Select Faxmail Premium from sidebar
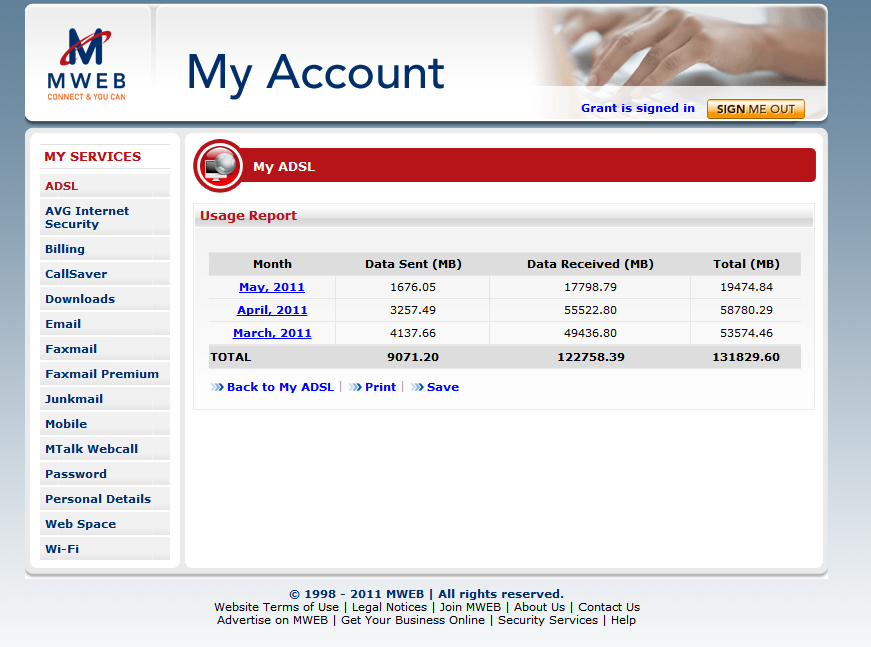This screenshot has width=871, height=647. (102, 374)
